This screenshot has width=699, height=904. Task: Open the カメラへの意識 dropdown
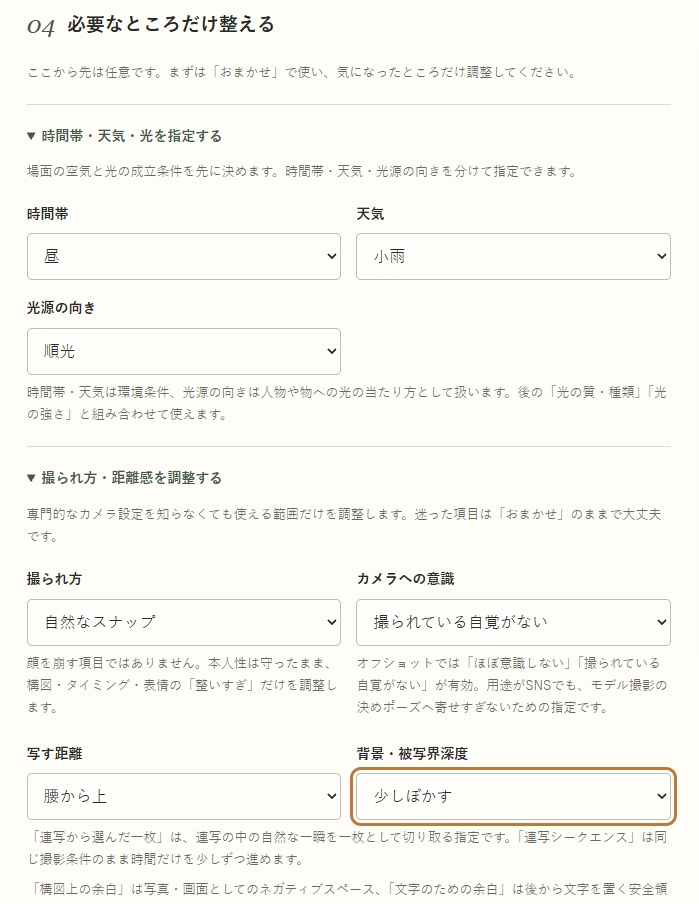click(x=513, y=622)
